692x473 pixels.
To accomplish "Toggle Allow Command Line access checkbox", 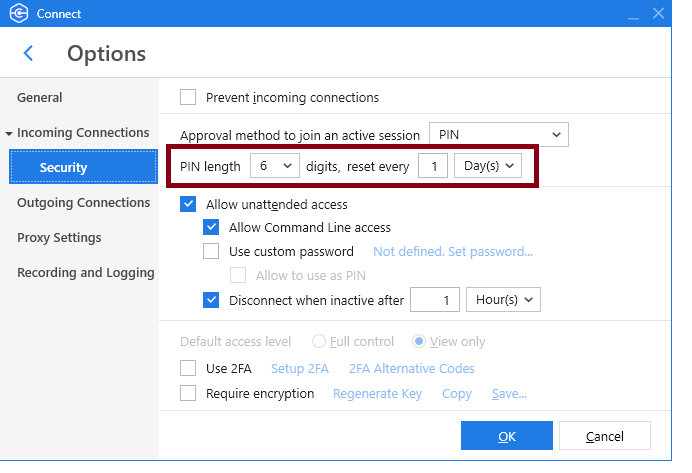I will 211,228.
